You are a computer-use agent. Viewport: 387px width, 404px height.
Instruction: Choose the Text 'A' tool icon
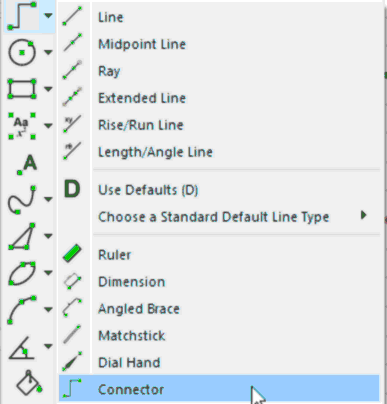(x=27, y=164)
